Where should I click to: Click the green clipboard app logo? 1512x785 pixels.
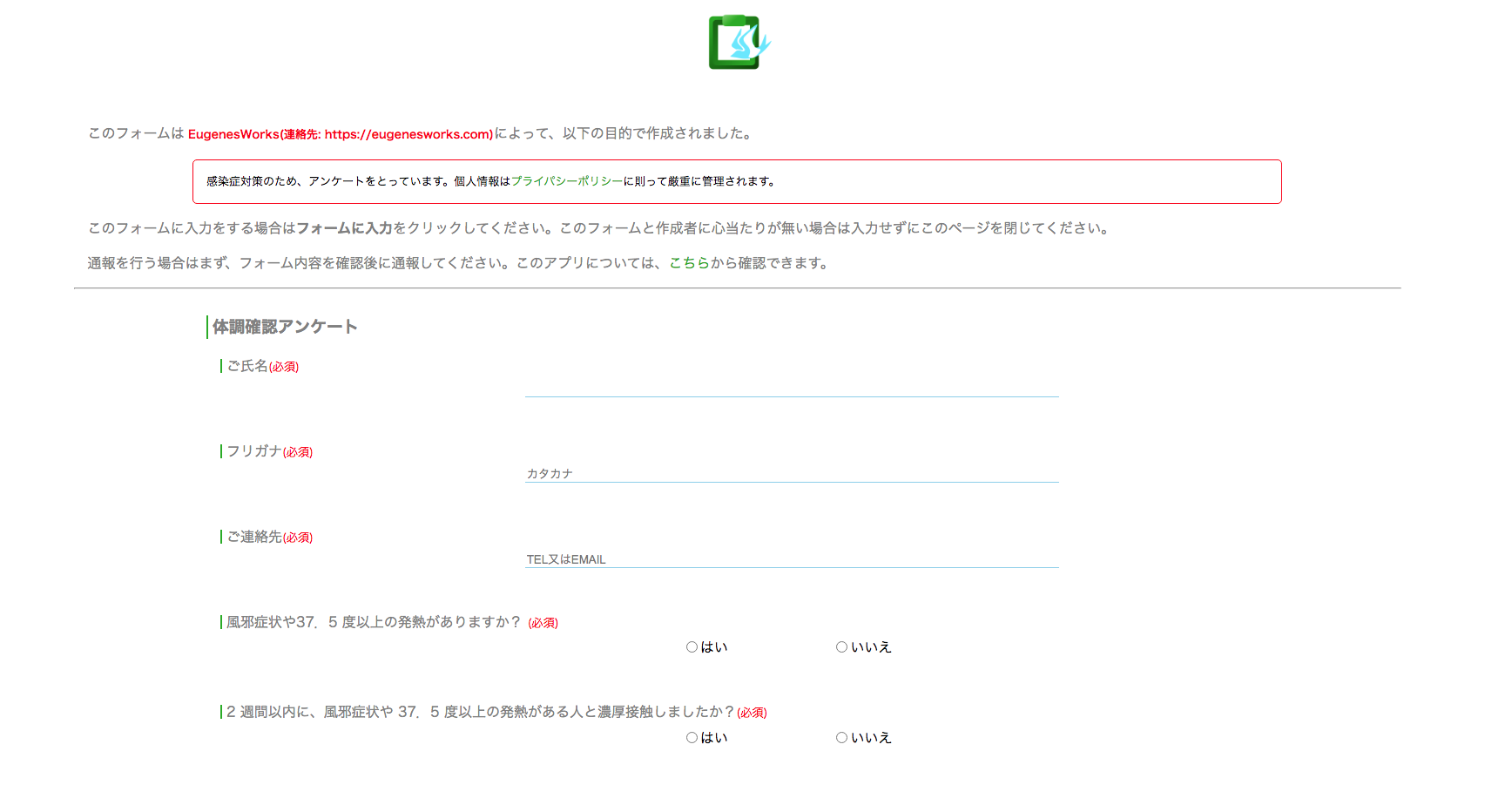click(736, 42)
